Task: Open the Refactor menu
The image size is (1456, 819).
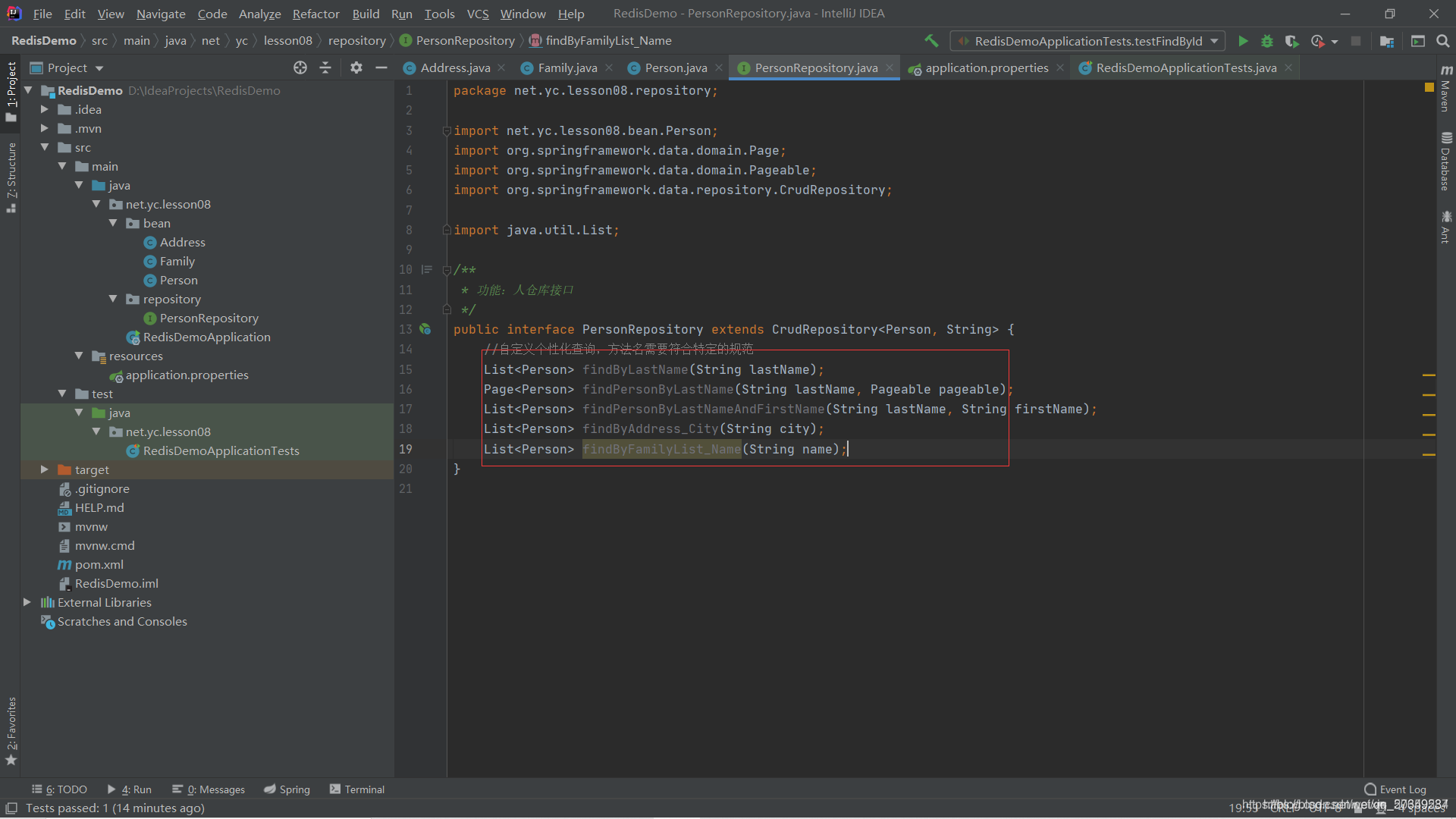Action: (x=315, y=14)
